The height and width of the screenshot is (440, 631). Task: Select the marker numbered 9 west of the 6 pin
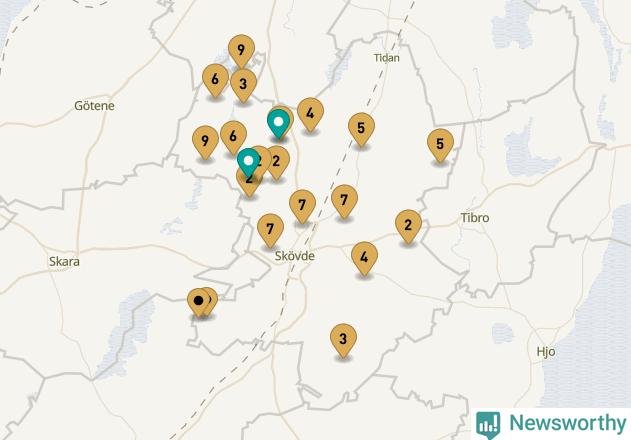point(205,141)
